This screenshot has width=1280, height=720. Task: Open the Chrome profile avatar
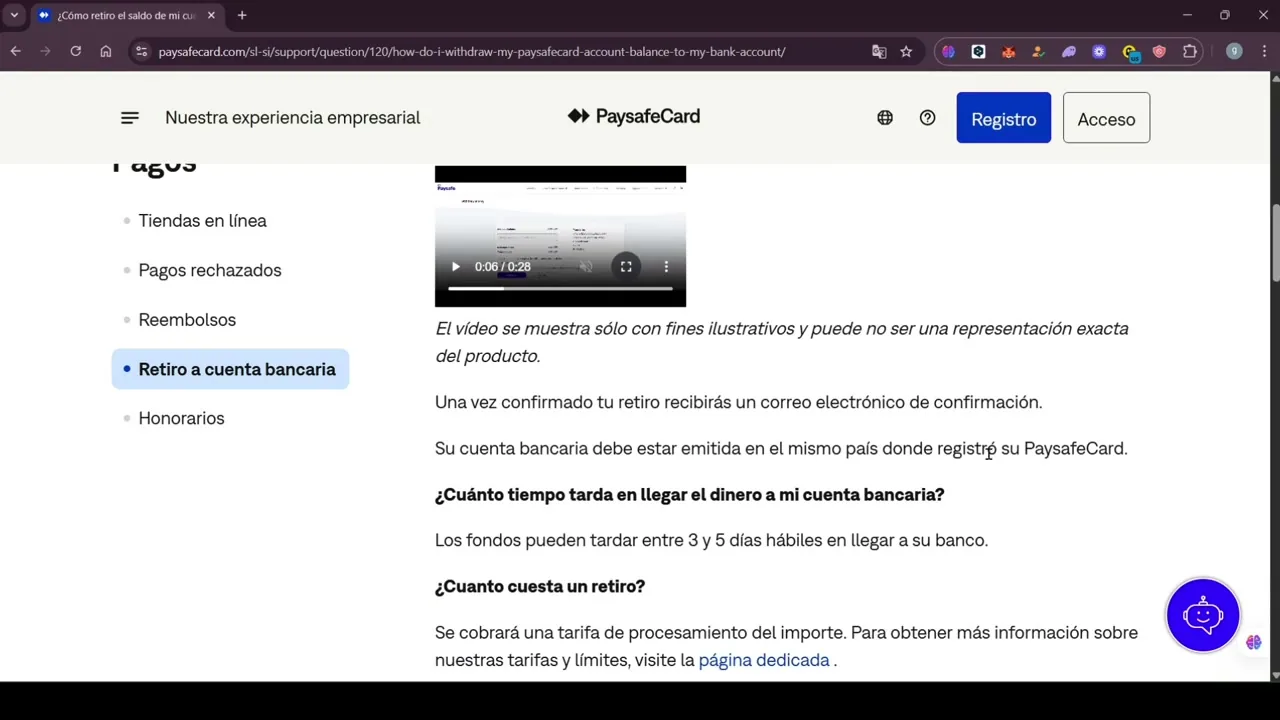(x=1234, y=51)
